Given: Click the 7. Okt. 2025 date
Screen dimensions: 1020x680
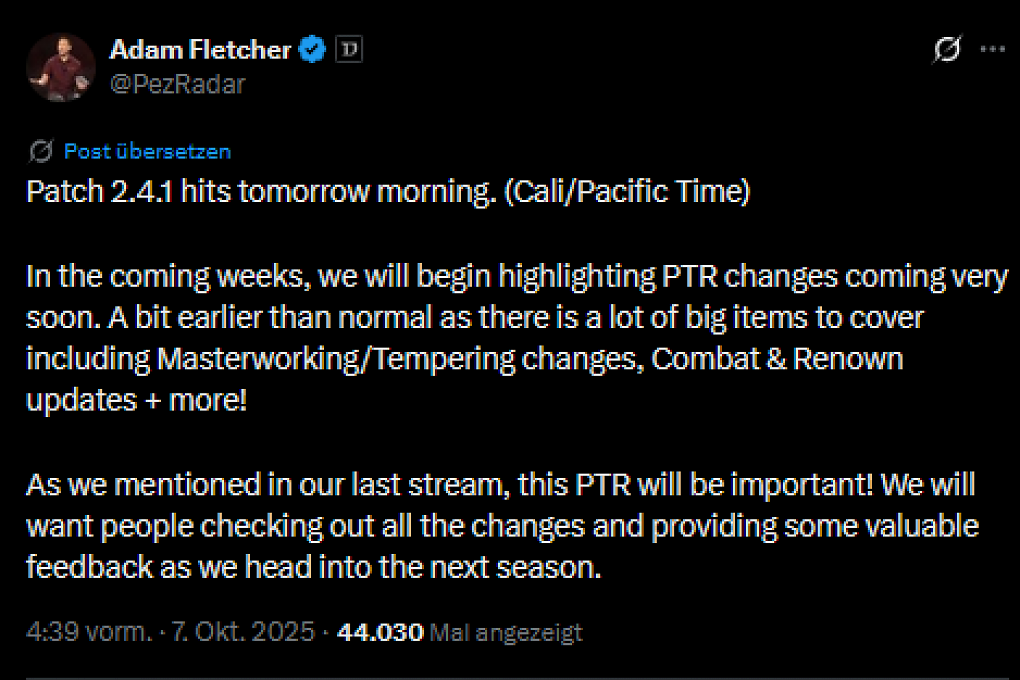Looking at the screenshot, I should [x=243, y=632].
